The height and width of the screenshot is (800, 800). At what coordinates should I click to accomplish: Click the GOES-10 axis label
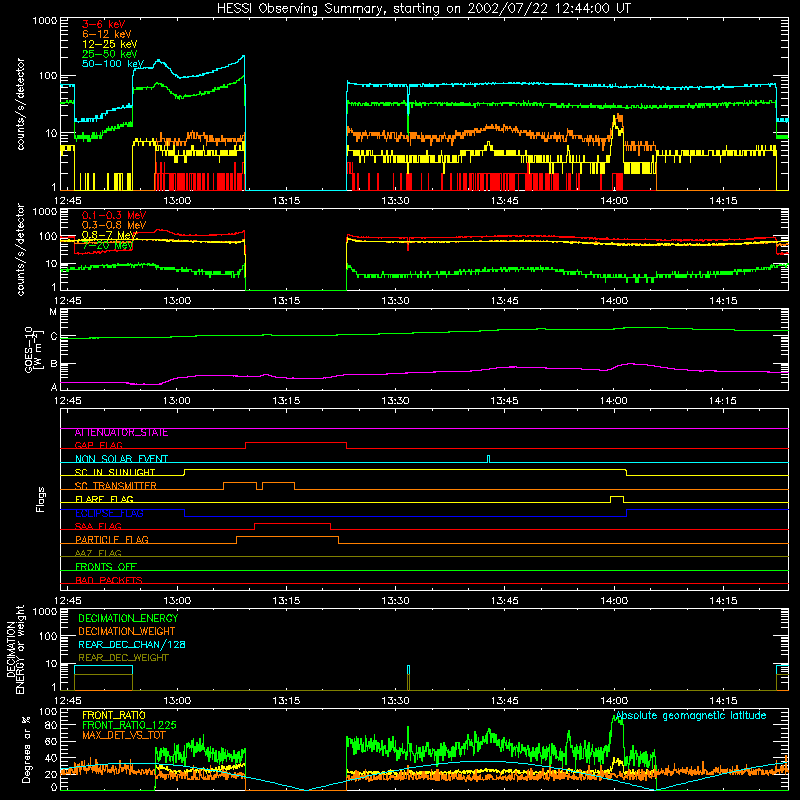[x=32, y=349]
